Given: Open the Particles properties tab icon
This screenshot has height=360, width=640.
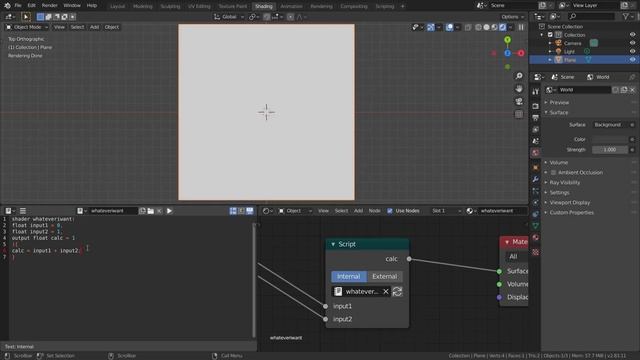Looking at the screenshot, I should pyautogui.click(x=536, y=191).
